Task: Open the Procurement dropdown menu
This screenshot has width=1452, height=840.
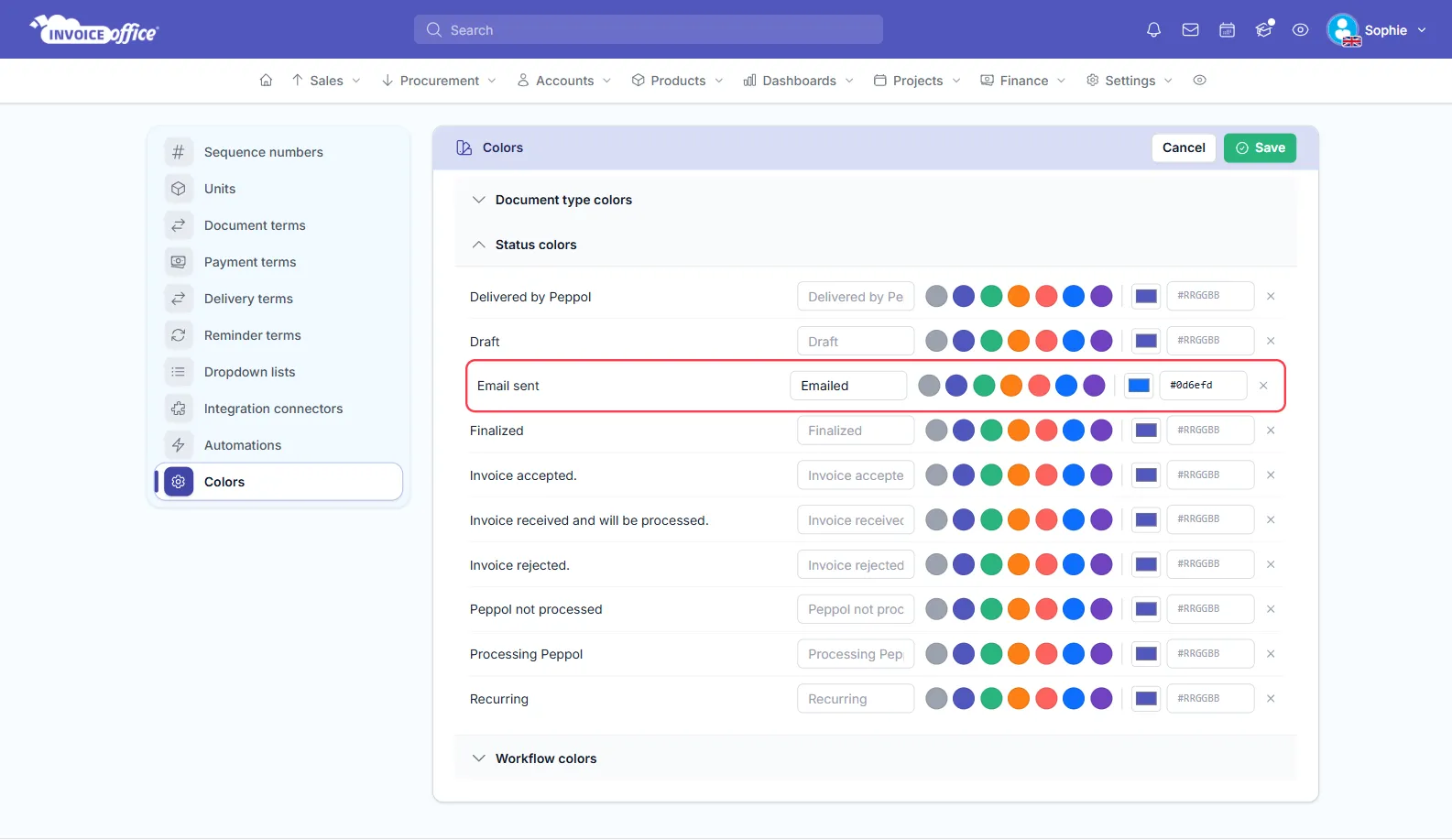Action: pos(439,81)
